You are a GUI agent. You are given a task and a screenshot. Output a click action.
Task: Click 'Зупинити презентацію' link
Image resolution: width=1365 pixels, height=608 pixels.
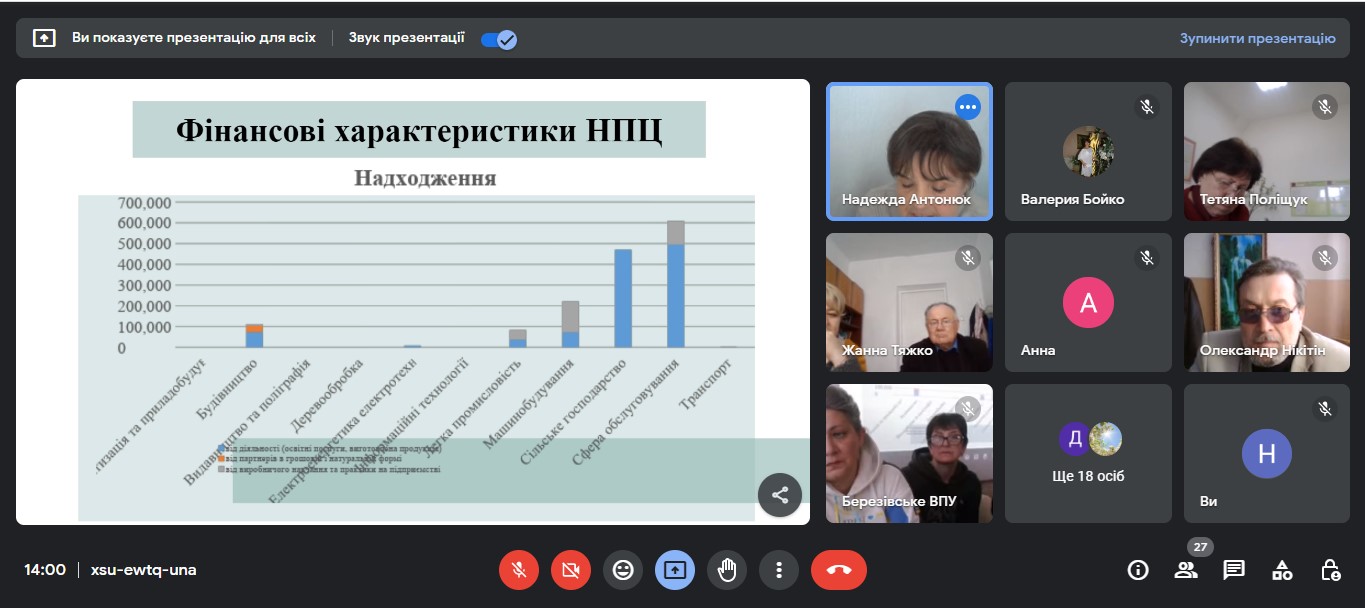pos(1257,39)
